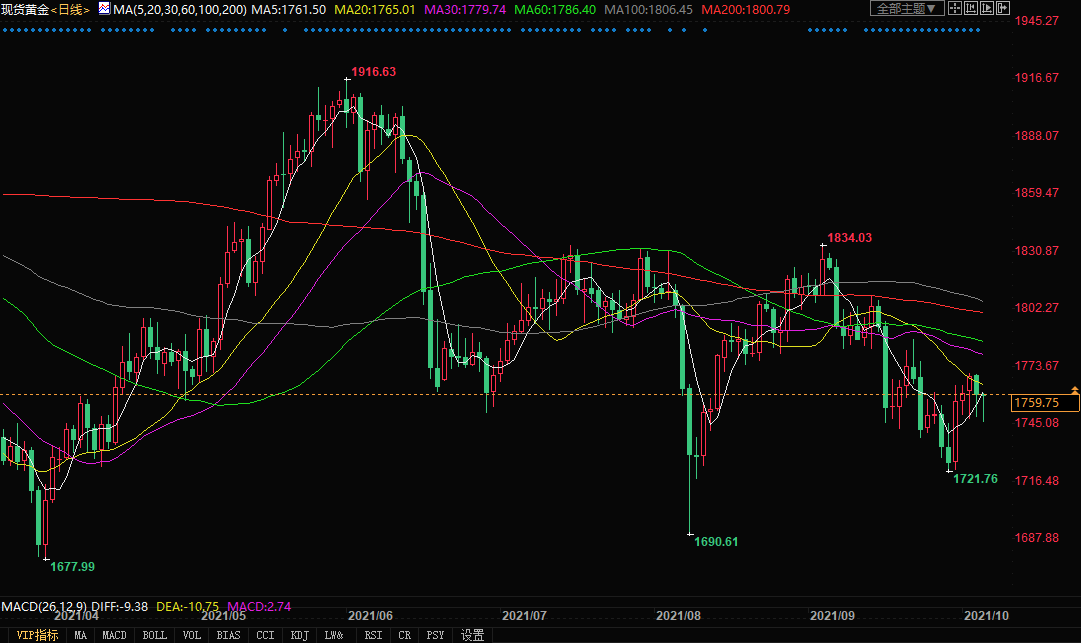Click the current price 1759.75 label

pyautogui.click(x=1043, y=403)
